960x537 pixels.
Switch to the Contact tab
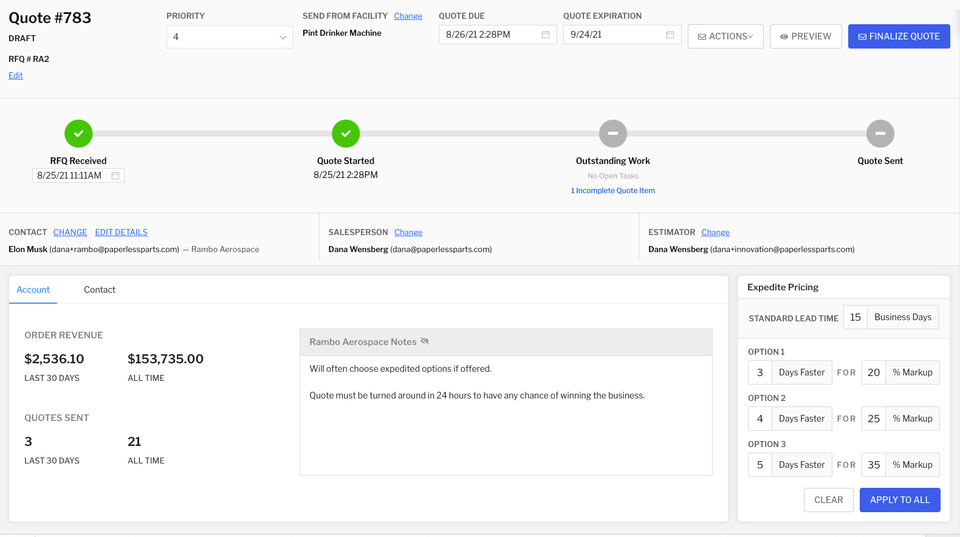tap(99, 290)
